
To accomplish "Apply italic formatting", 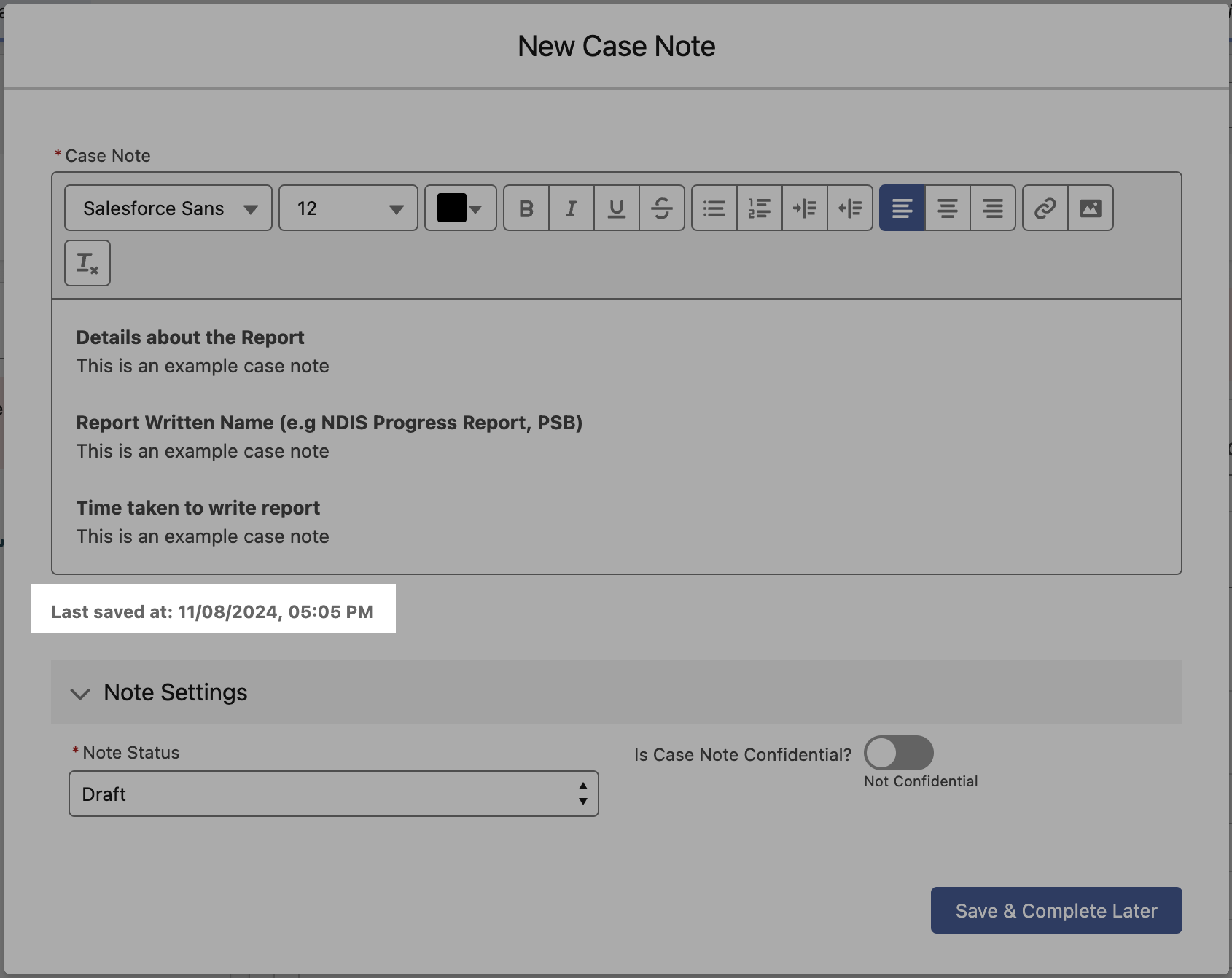I will pyautogui.click(x=571, y=208).
